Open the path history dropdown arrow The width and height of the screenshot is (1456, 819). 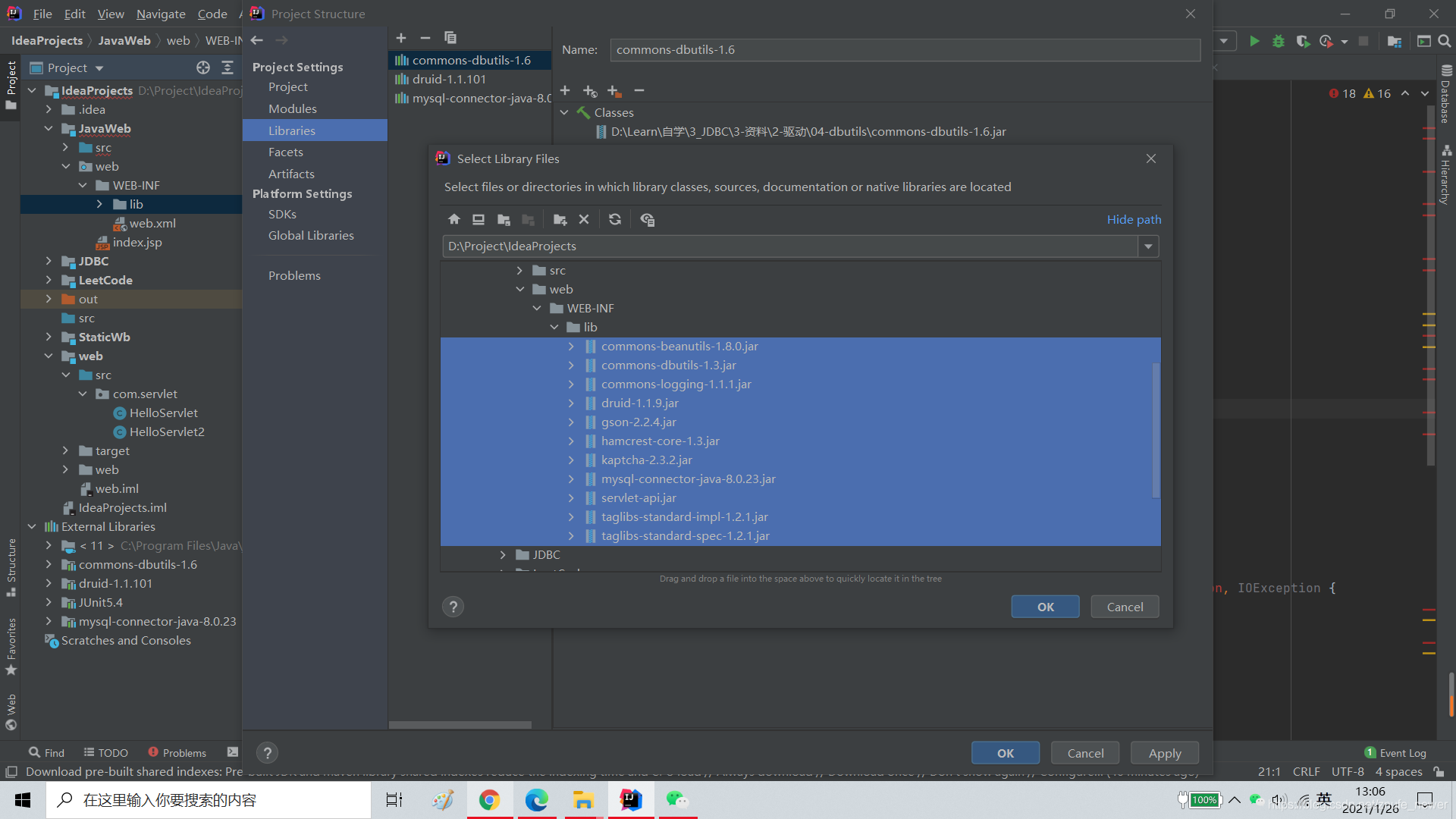click(1148, 246)
